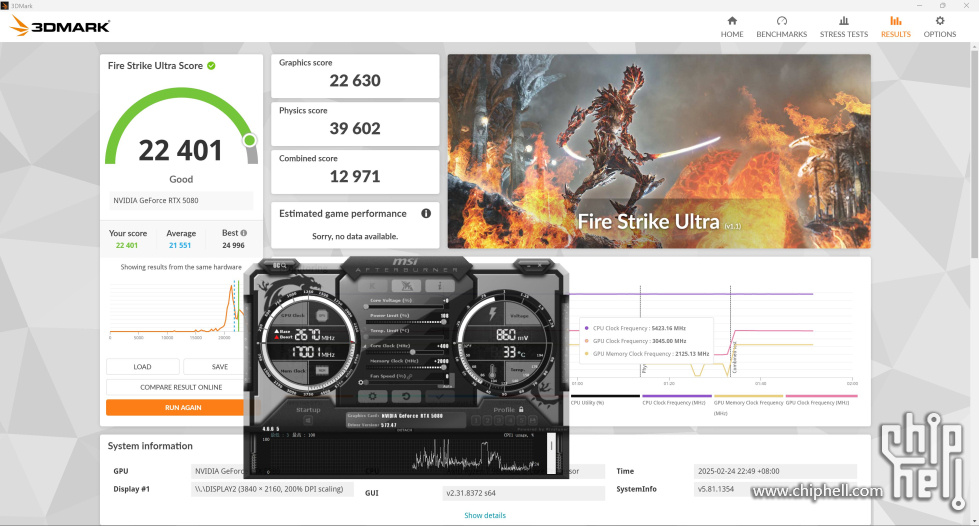Screen dimensions: 979x526
Task: Click the thermometer icon on temperature gauge
Action: [x=493, y=372]
